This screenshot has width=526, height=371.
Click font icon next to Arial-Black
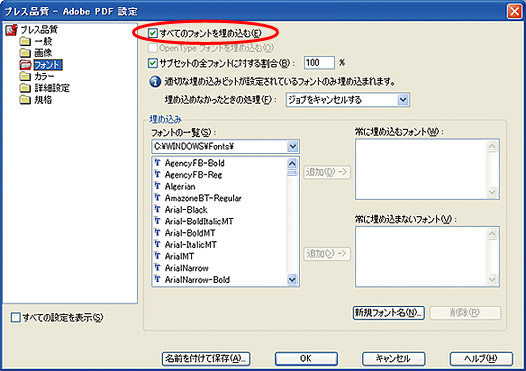tap(157, 210)
